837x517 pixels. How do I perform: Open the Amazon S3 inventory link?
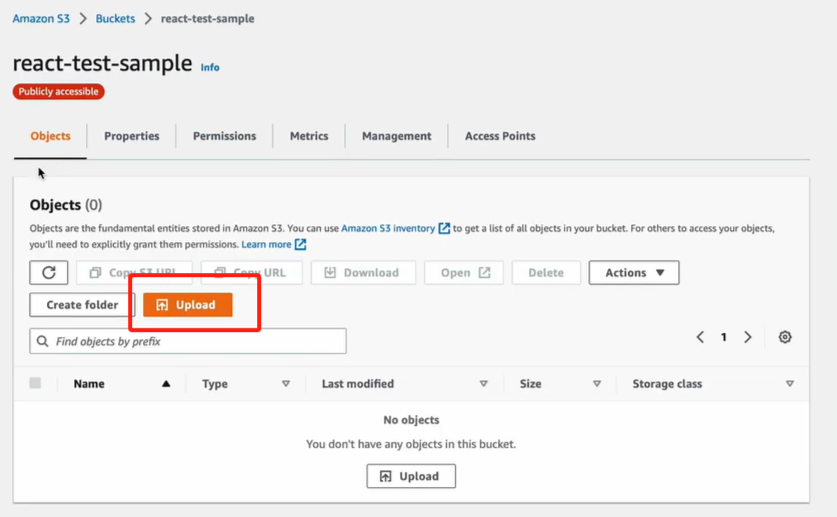coord(388,228)
